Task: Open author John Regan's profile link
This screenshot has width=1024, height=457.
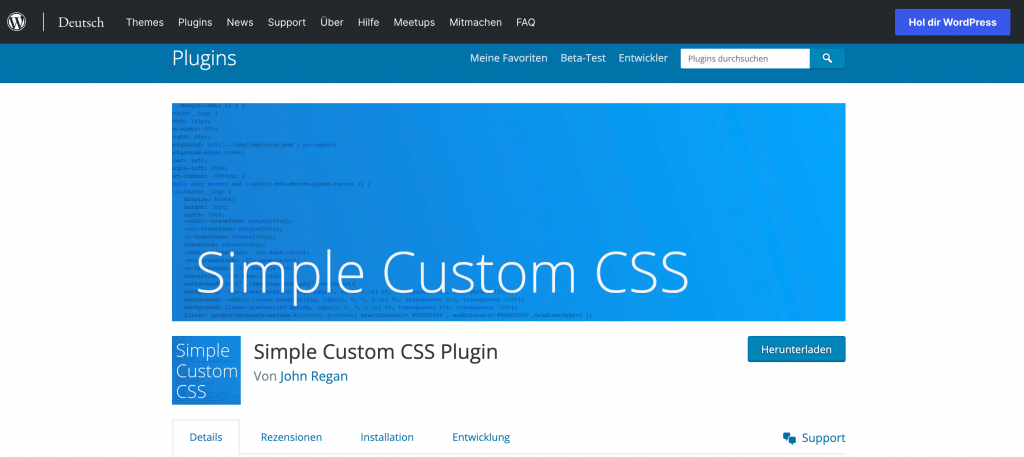Action: pos(314,377)
